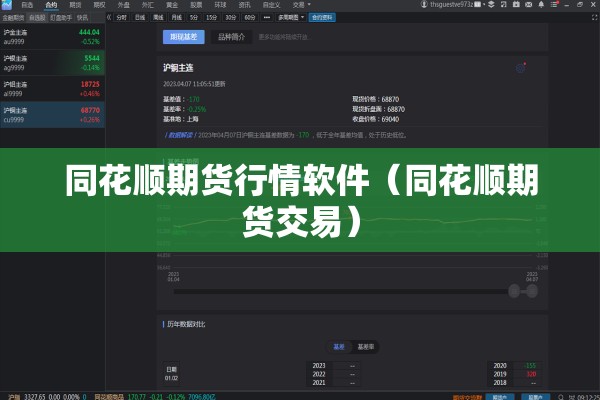This screenshot has width=600, height=400.
Task: Open notifications bell icon
Action: tap(541, 5)
